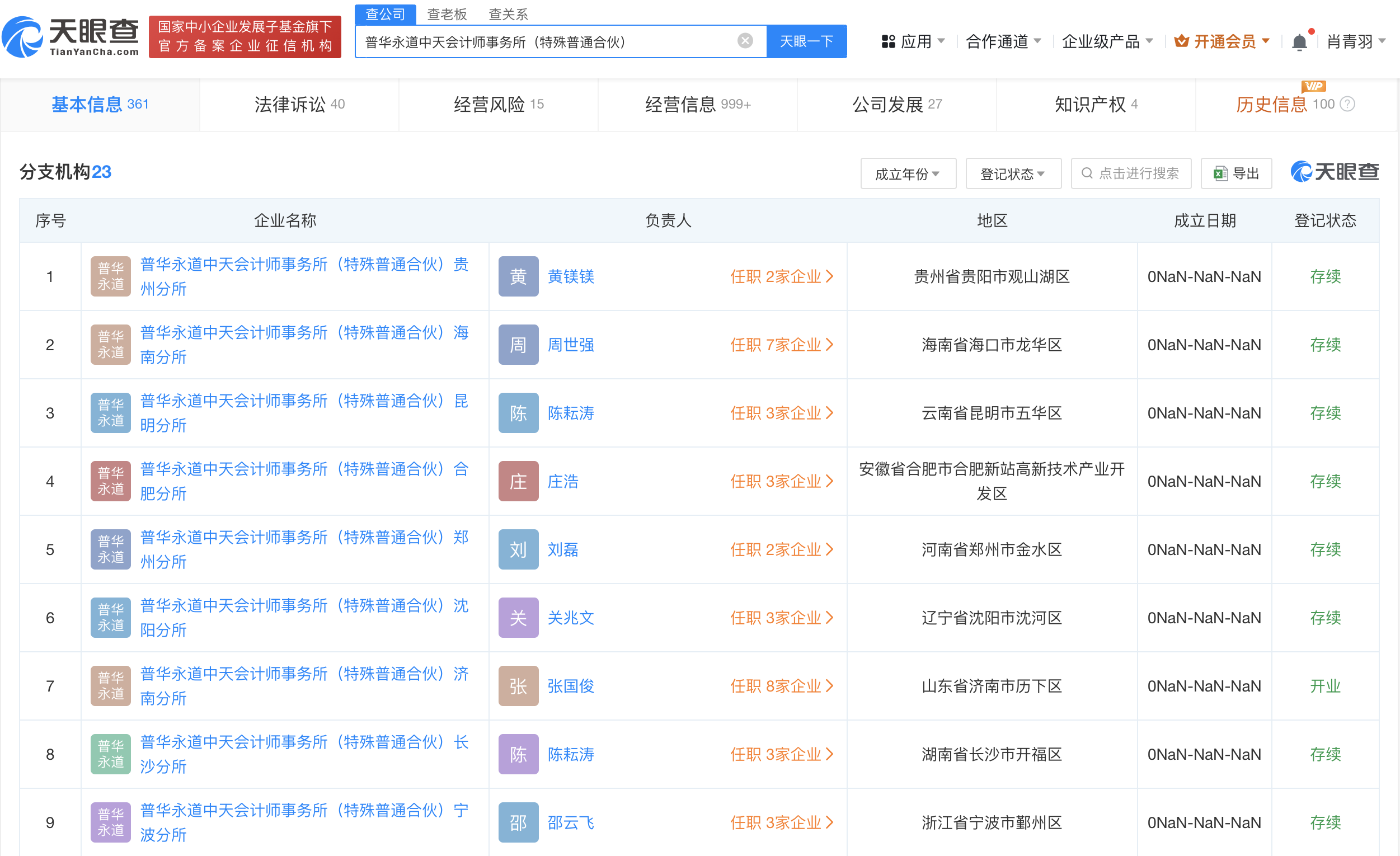Expand 任职 2家企业 for 黄镁镁
1400x856 pixels.
[782, 276]
